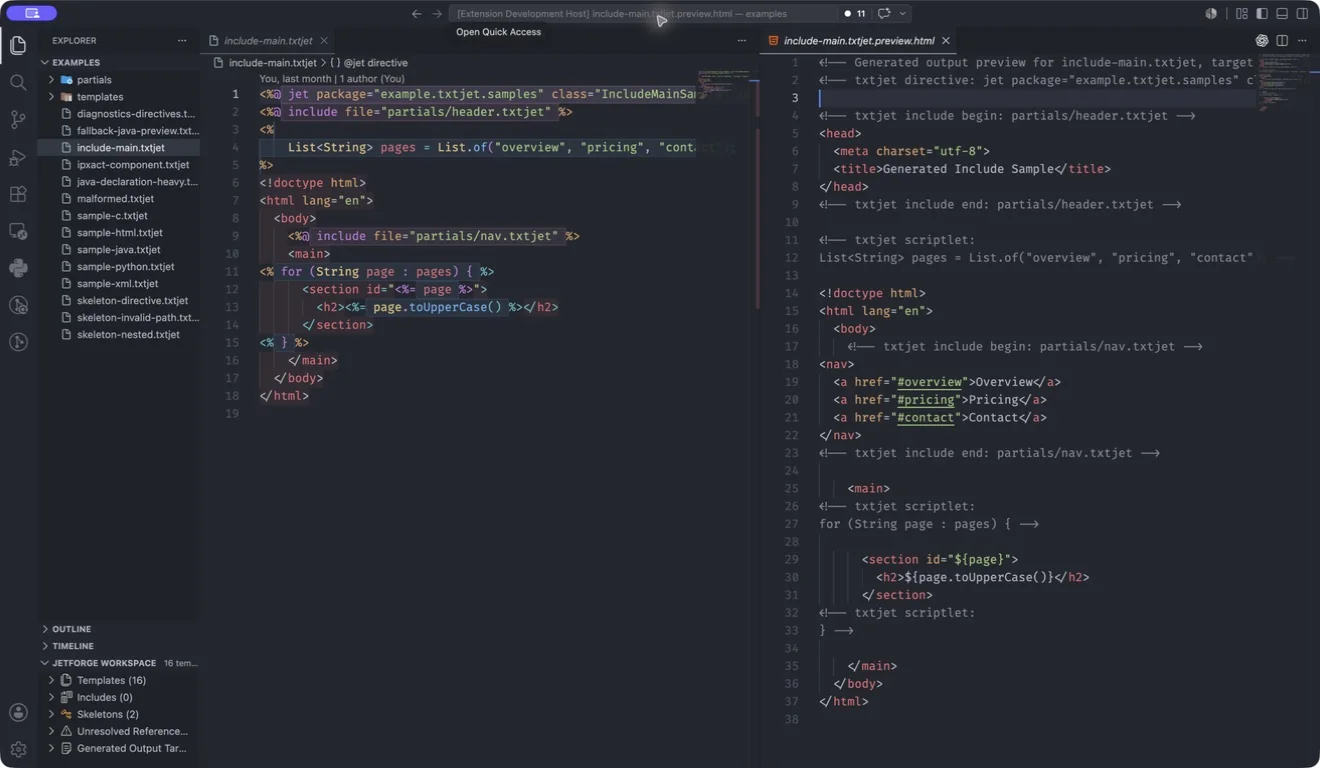This screenshot has height=768, width=1320.
Task: Open the Run and Debug view
Action: tap(18, 157)
